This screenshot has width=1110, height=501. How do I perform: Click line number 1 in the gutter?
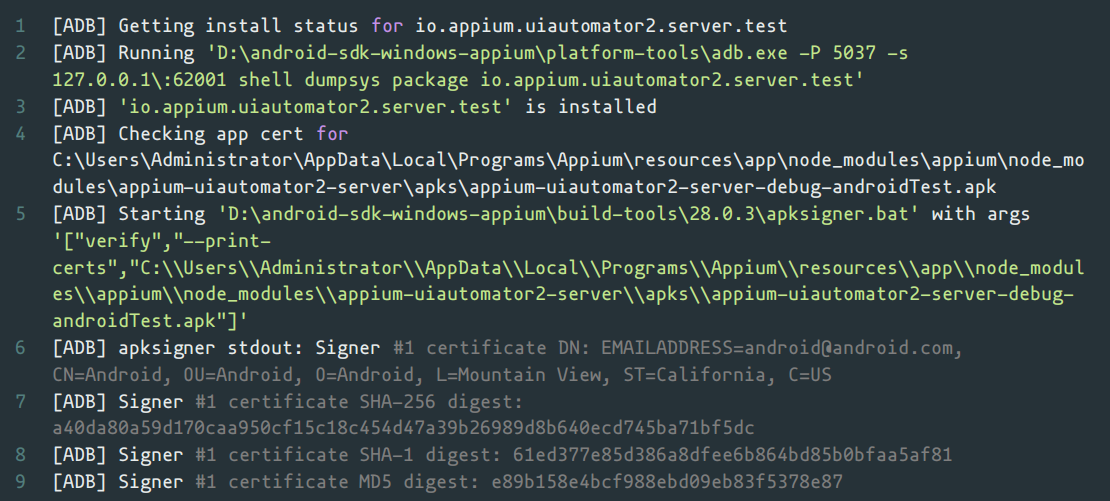tap(21, 26)
